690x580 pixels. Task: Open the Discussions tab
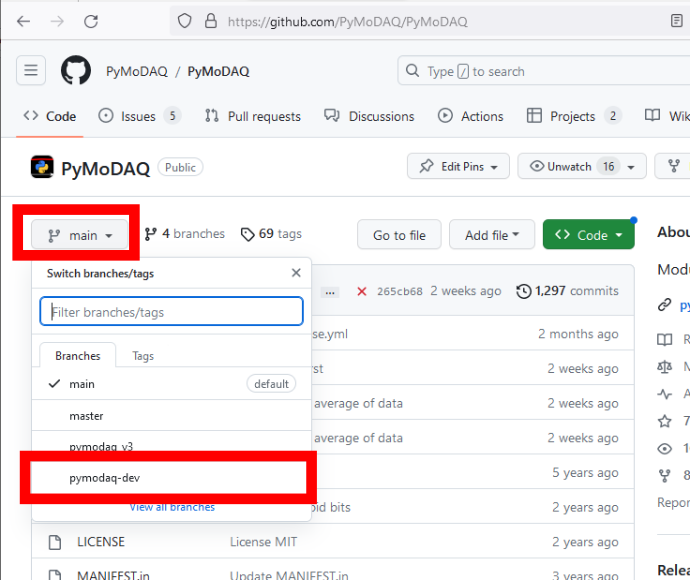click(x=369, y=116)
